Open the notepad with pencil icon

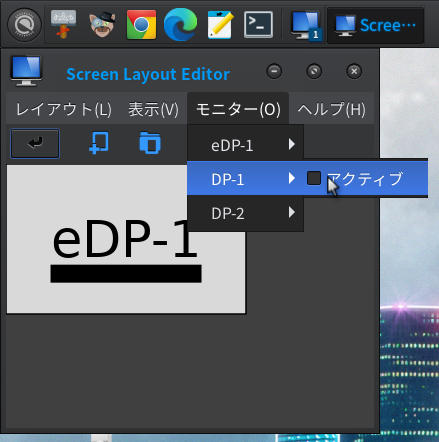point(220,24)
